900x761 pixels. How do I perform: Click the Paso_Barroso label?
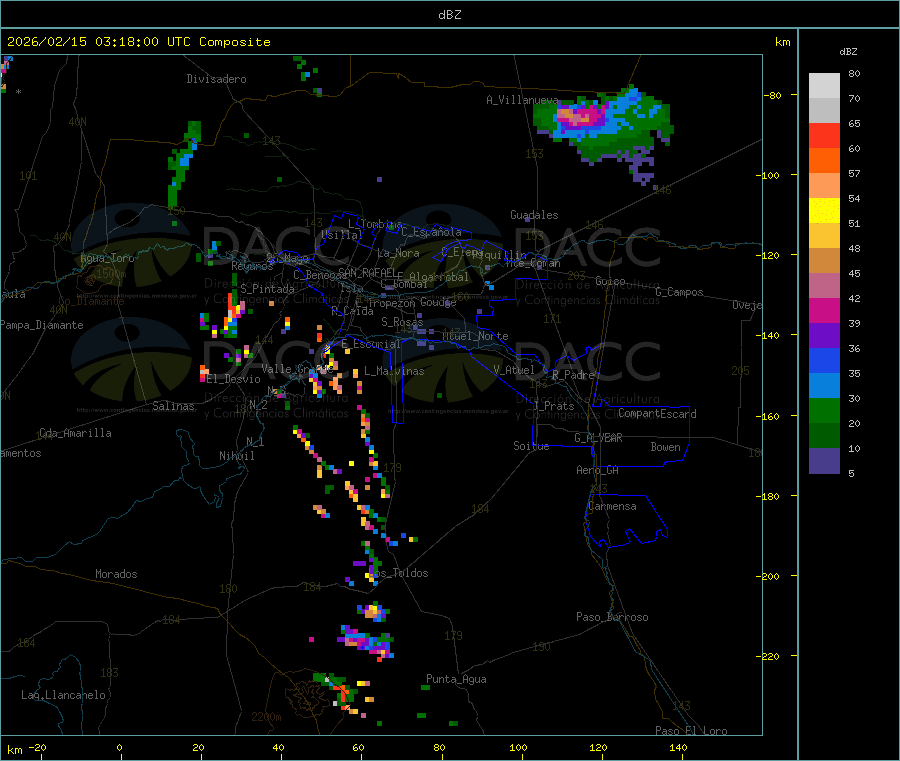[612, 617]
